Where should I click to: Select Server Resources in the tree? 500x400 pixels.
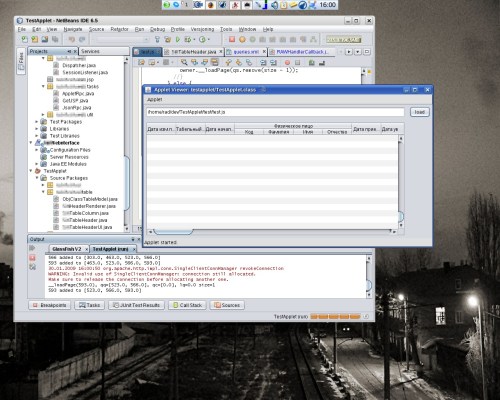[x=69, y=157]
